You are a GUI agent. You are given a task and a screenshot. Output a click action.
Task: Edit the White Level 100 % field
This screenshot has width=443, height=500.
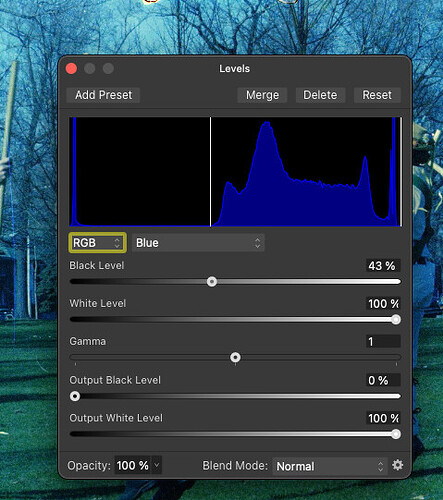(383, 304)
